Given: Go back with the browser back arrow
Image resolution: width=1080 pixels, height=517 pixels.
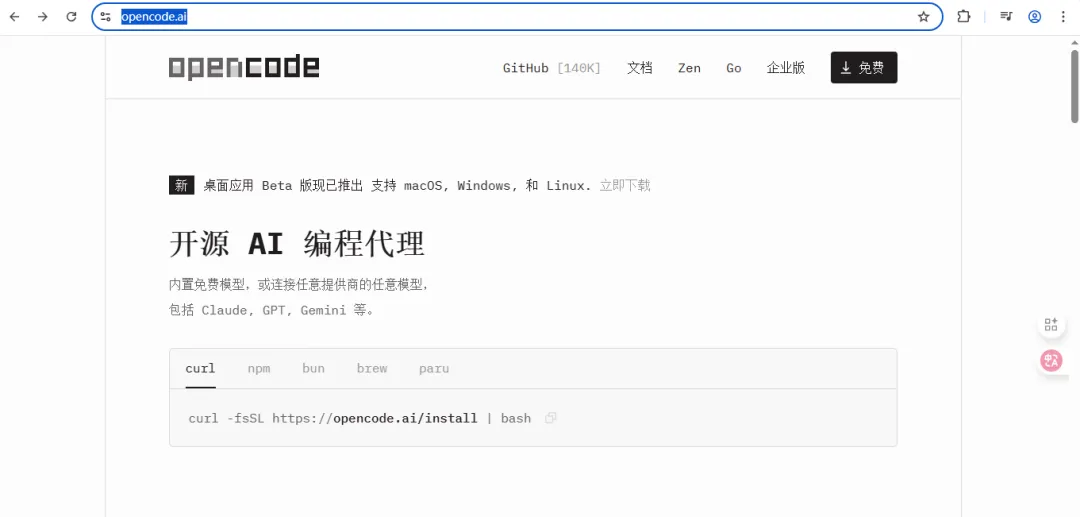Looking at the screenshot, I should 14,17.
